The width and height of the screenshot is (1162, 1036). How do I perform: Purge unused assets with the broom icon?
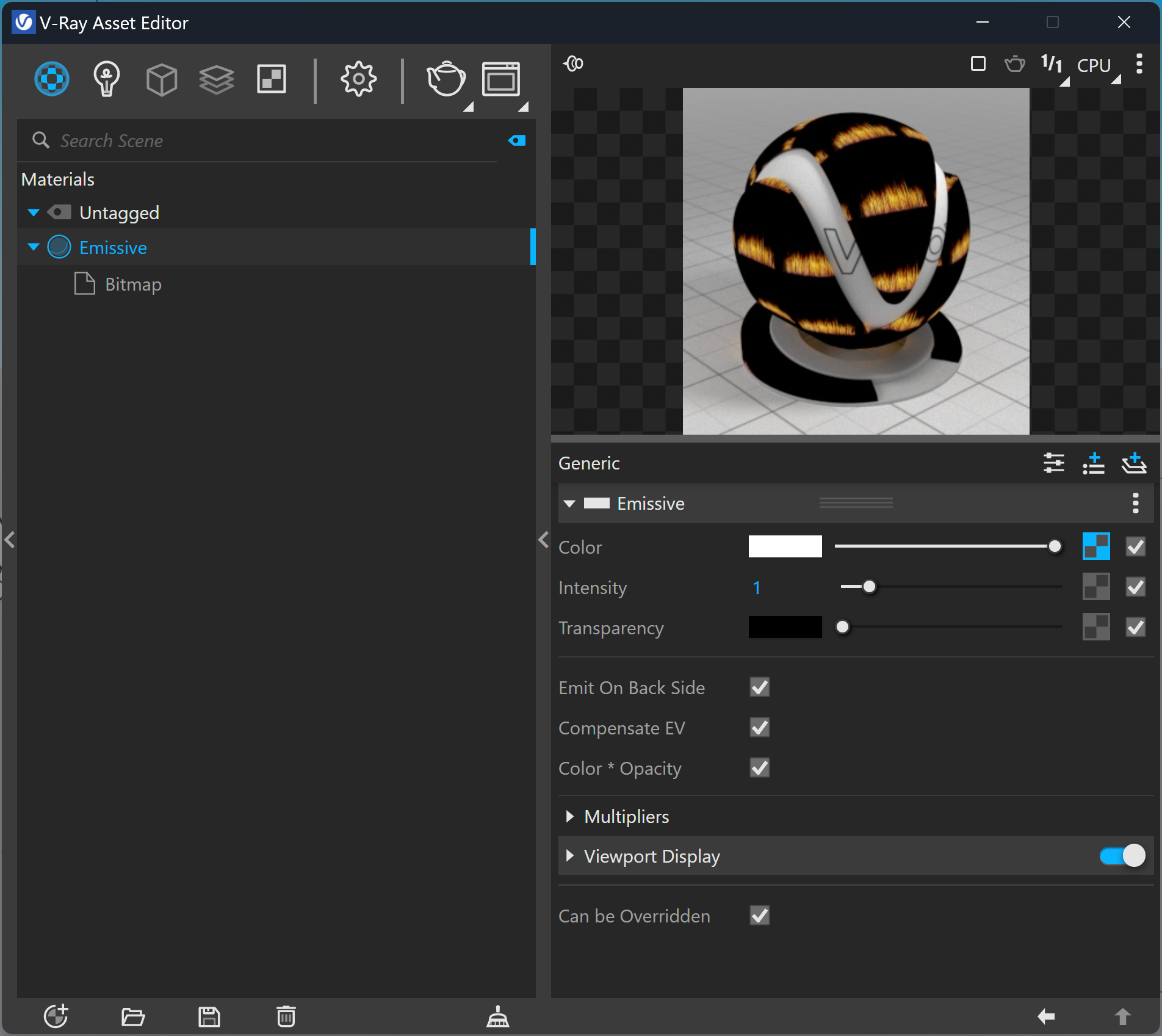[x=498, y=1016]
